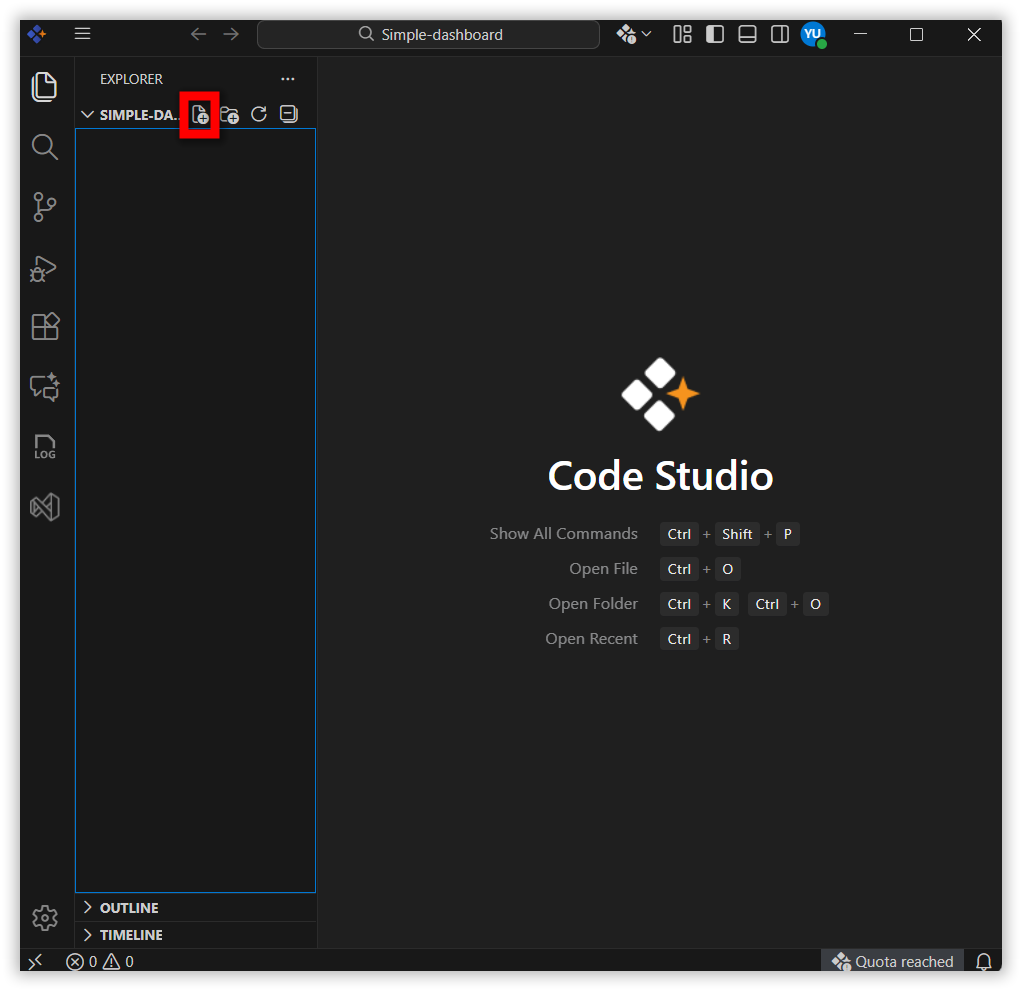Toggle the bottom panel visibility
The width and height of the screenshot is (1022, 991).
747,34
